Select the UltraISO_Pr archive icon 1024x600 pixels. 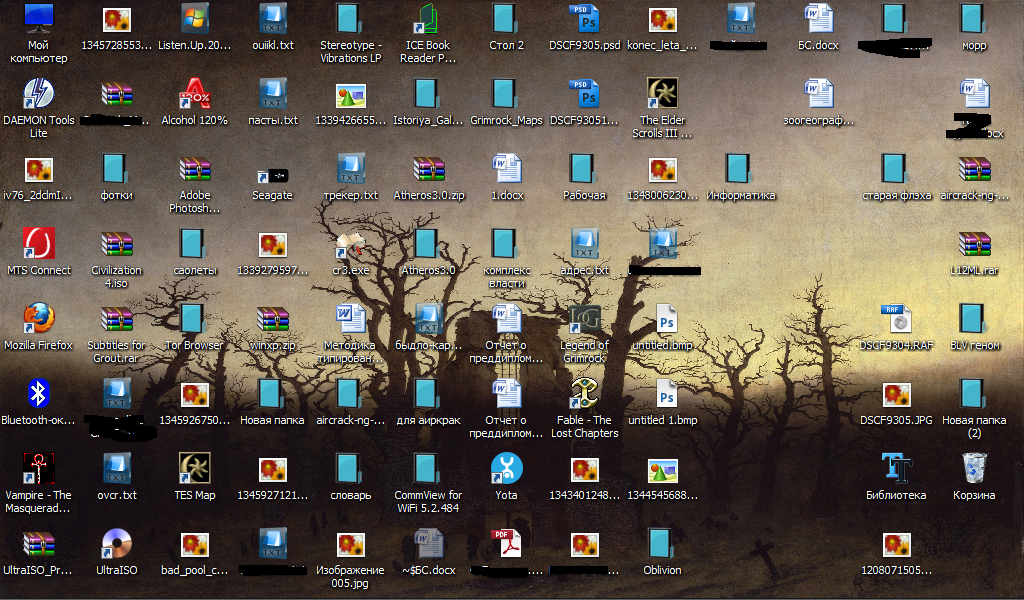pyautogui.click(x=39, y=545)
